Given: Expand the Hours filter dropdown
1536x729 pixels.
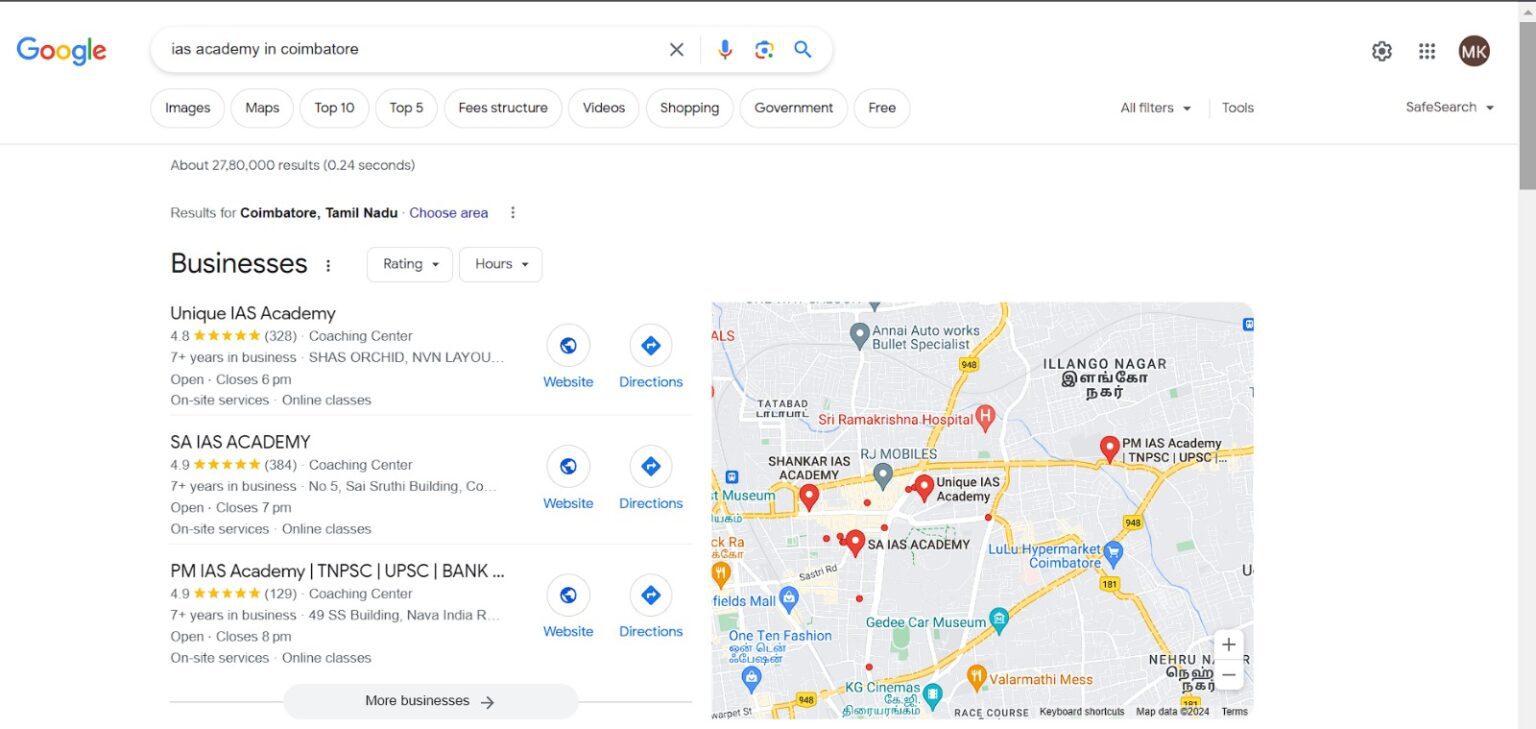Looking at the screenshot, I should tap(501, 264).
